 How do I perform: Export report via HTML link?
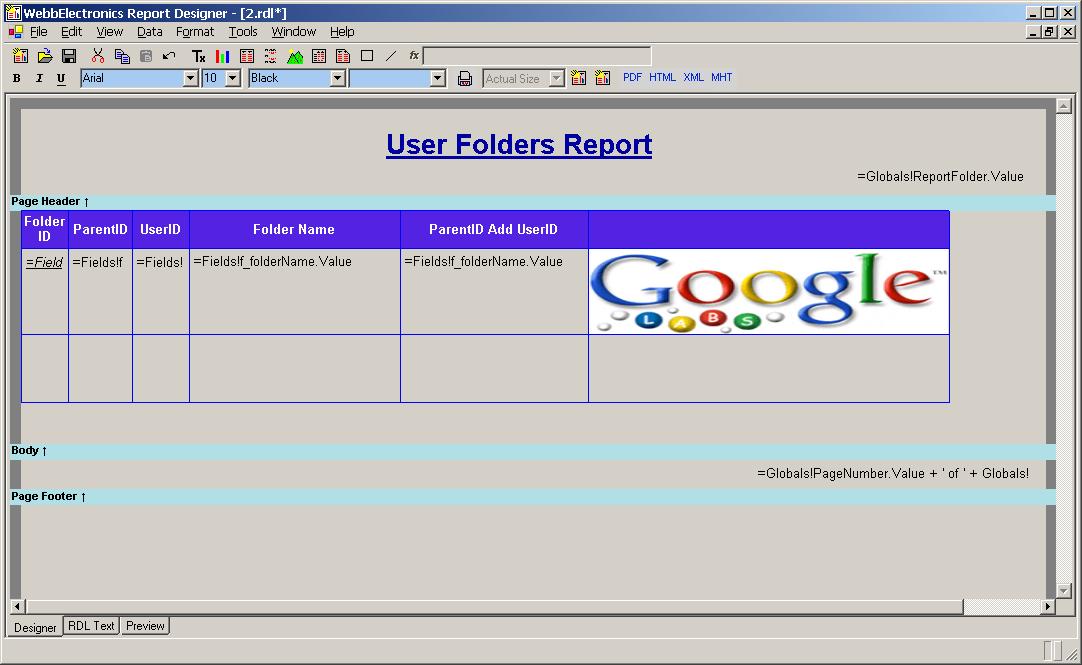click(662, 77)
